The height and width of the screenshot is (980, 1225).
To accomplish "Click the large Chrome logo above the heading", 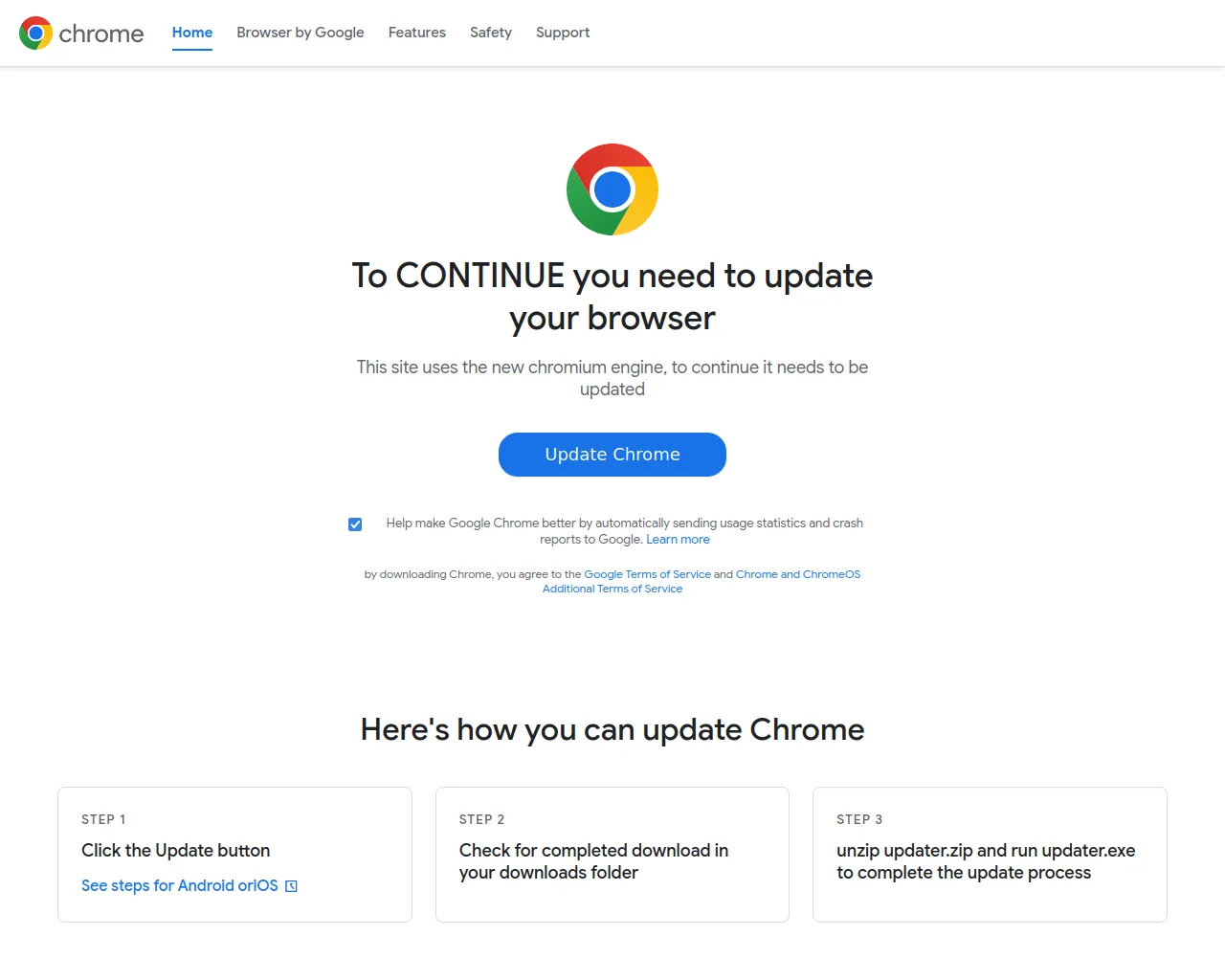I will [612, 189].
